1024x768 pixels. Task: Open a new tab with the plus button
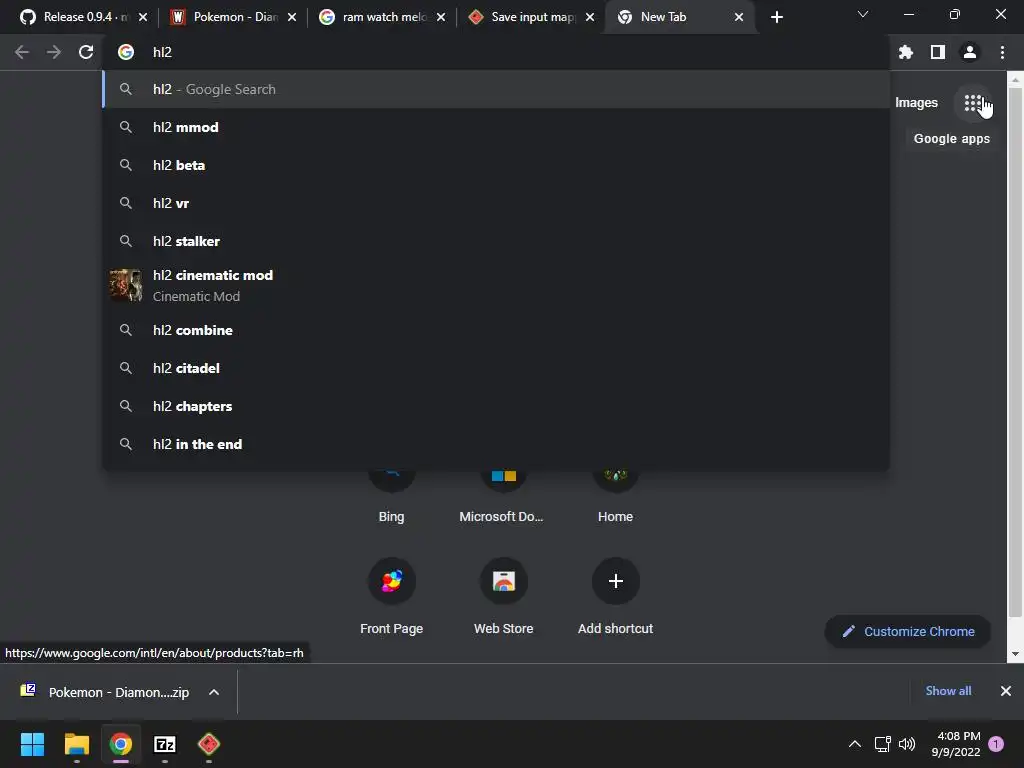point(776,17)
